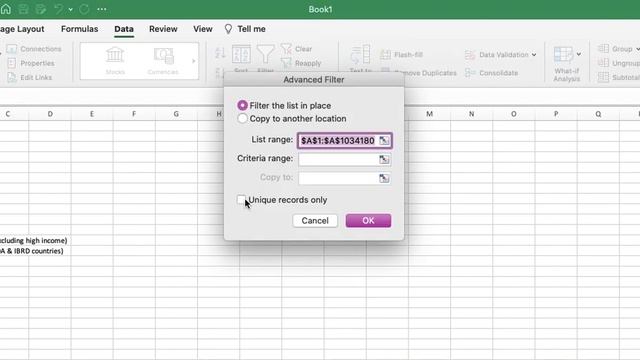Edit the List range field
Image resolution: width=640 pixels, height=360 pixels.
338,140
